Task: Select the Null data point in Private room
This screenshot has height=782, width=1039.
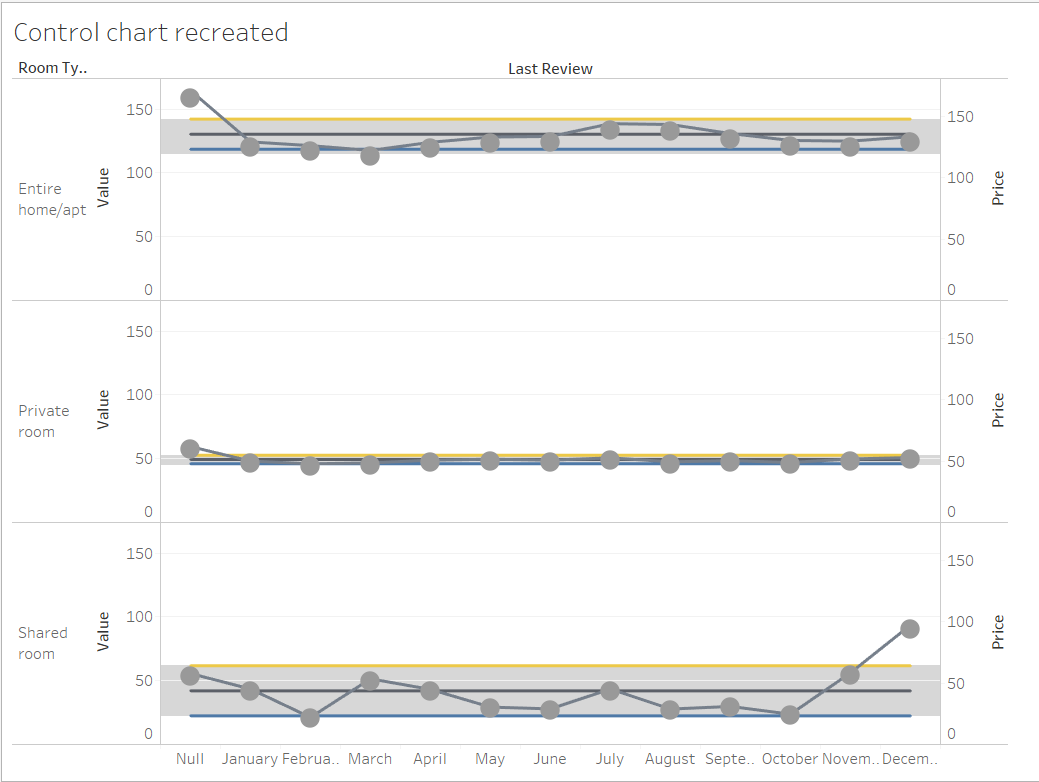Action: click(190, 449)
